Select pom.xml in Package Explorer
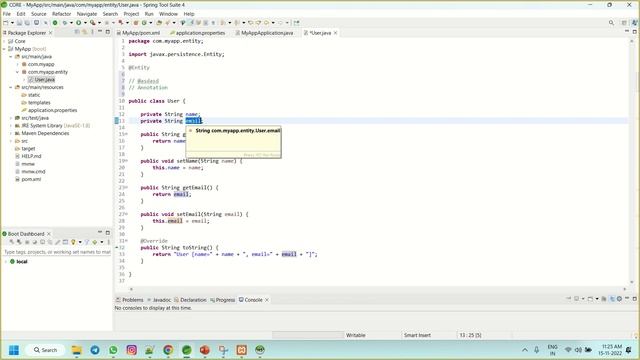 28,179
